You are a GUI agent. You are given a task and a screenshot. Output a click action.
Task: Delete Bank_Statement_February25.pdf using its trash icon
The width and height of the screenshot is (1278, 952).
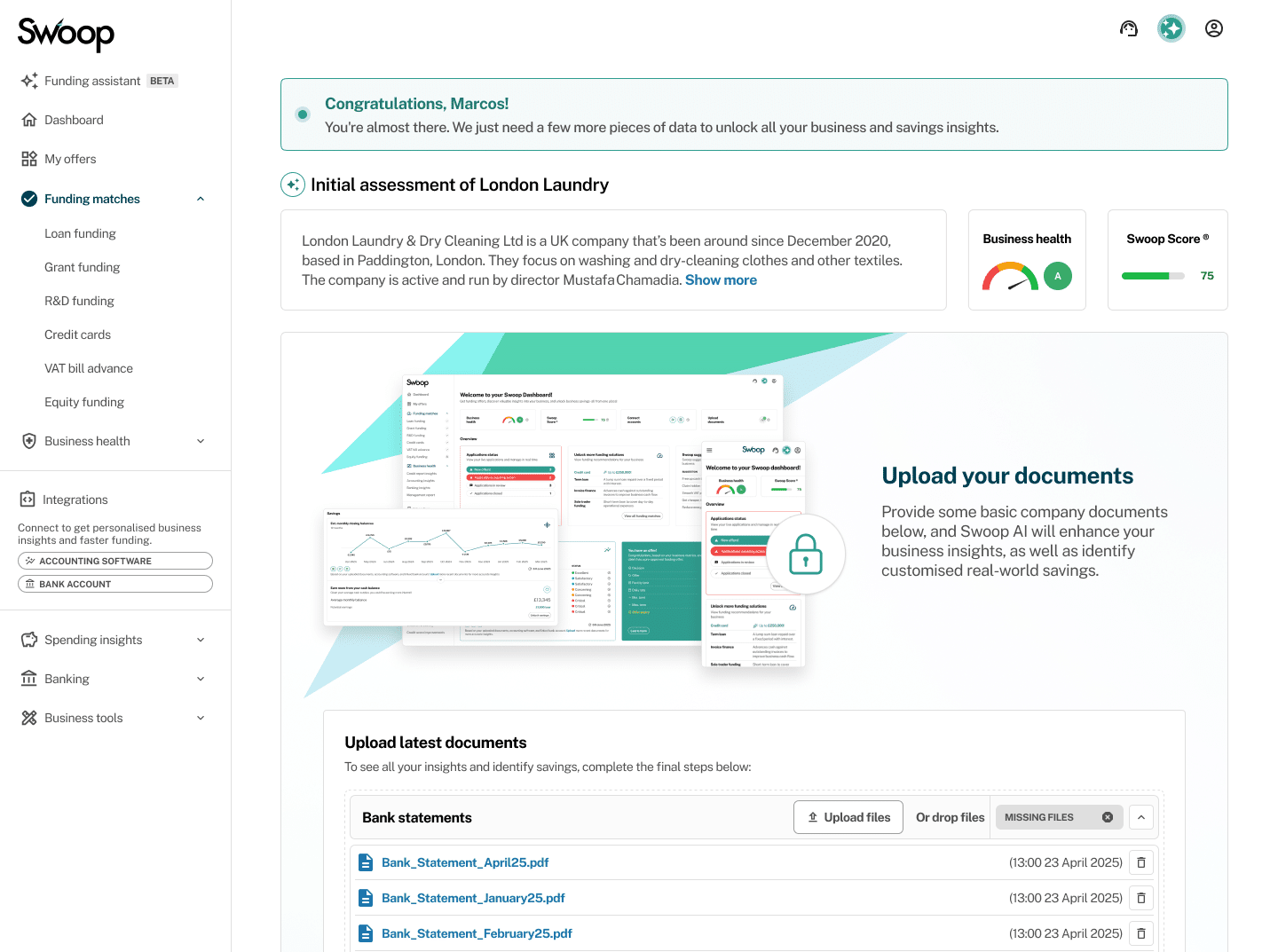coord(1140,933)
